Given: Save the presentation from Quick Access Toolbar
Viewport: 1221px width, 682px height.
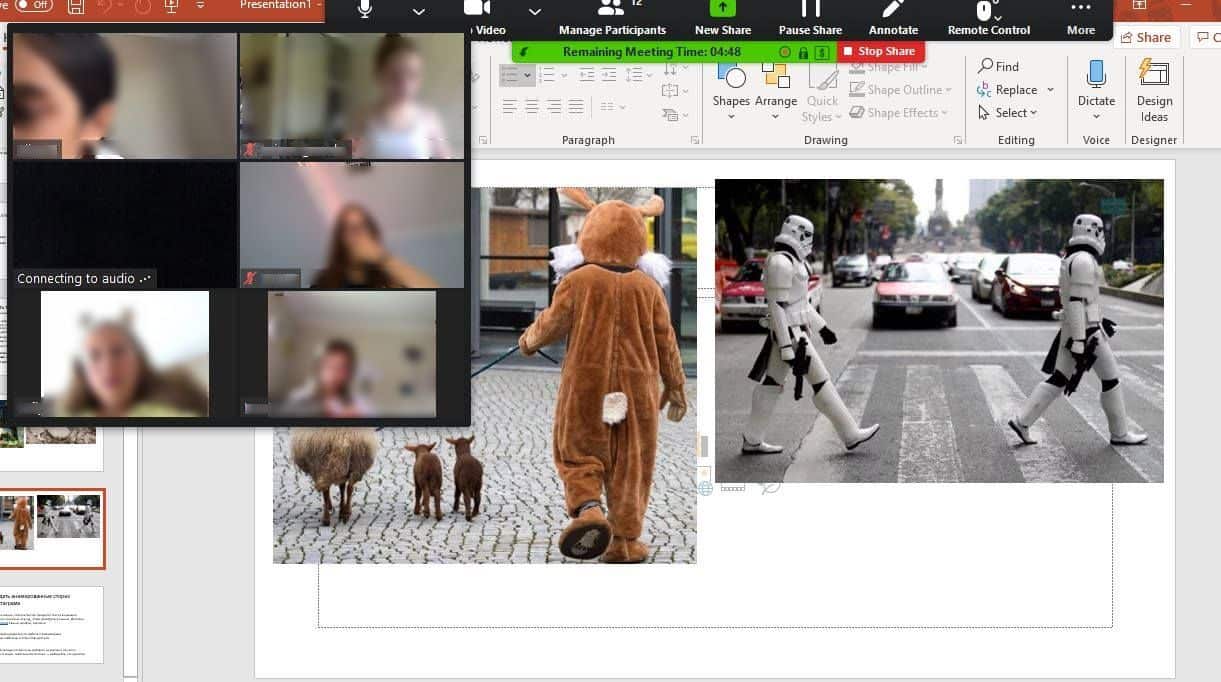Looking at the screenshot, I should tap(75, 7).
